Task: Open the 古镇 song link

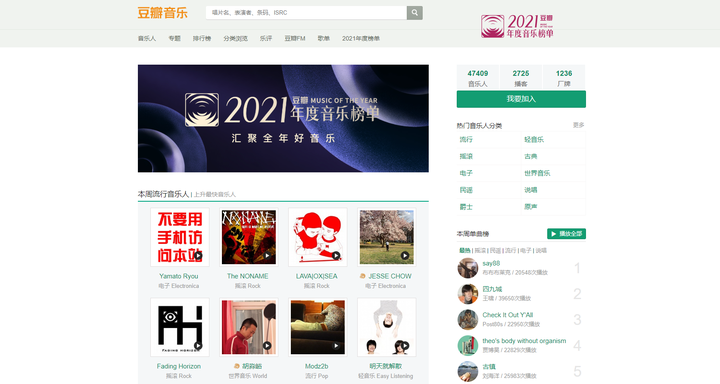Action: (489, 367)
